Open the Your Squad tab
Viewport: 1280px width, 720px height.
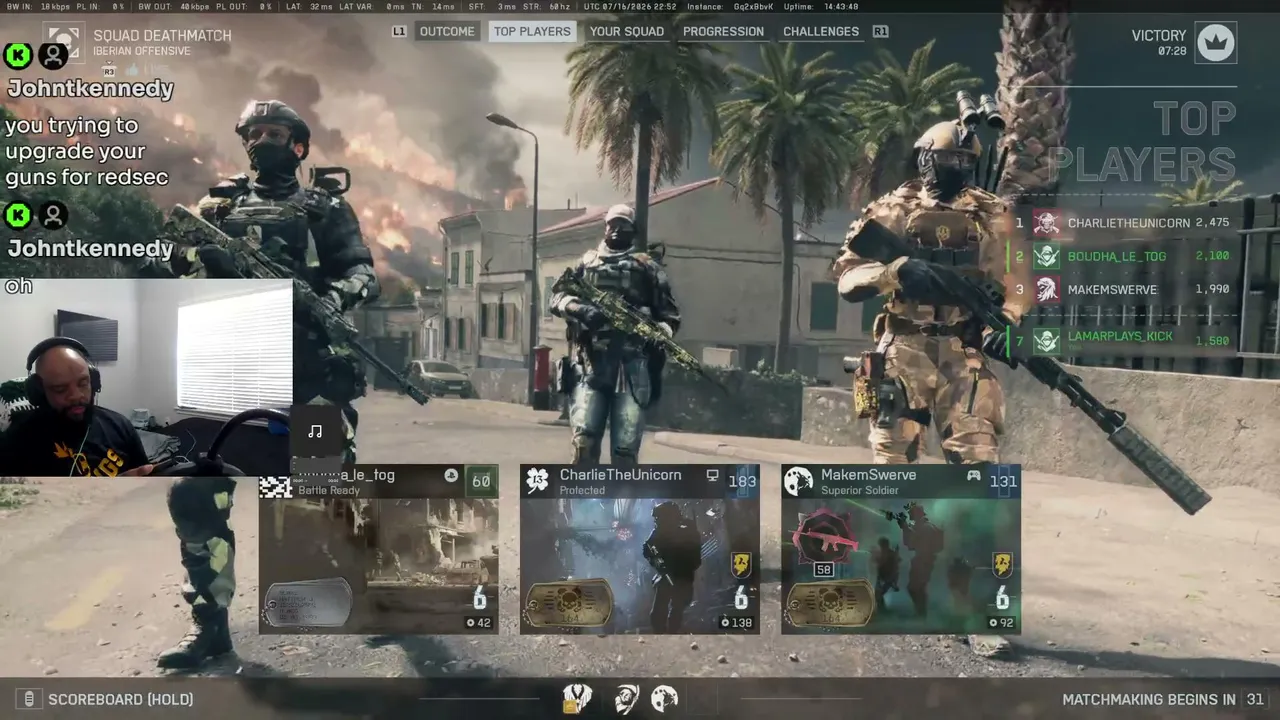(627, 31)
